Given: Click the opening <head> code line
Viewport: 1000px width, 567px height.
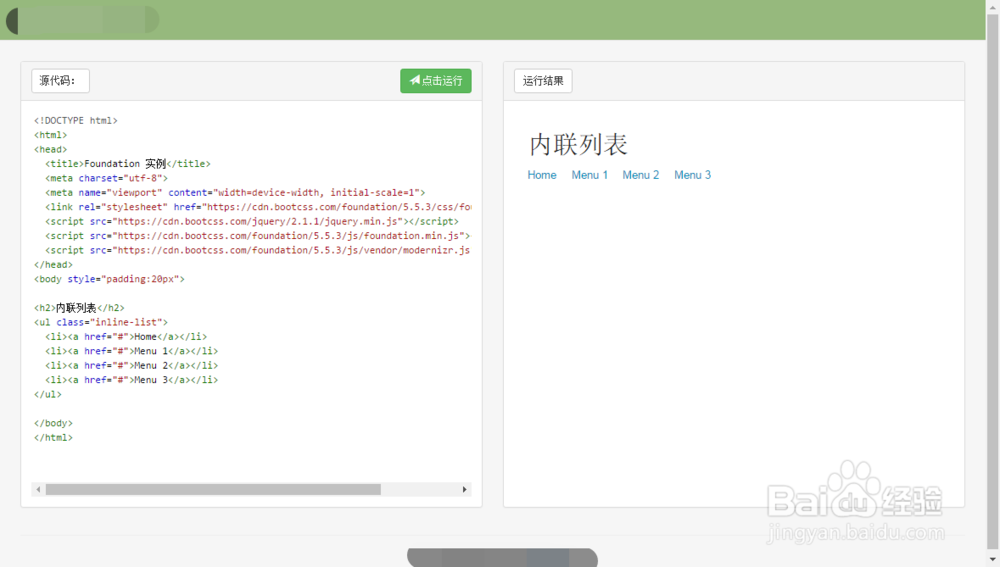Looking at the screenshot, I should tap(50, 149).
